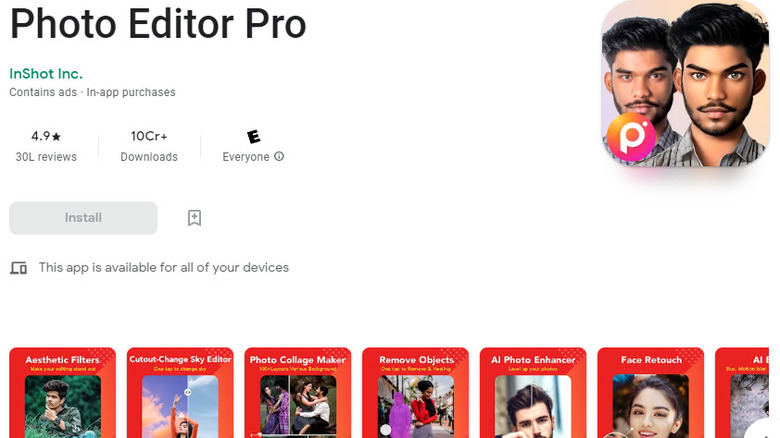Open the InShot Inc. developer link
Viewport: 780px width, 438px height.
point(46,74)
